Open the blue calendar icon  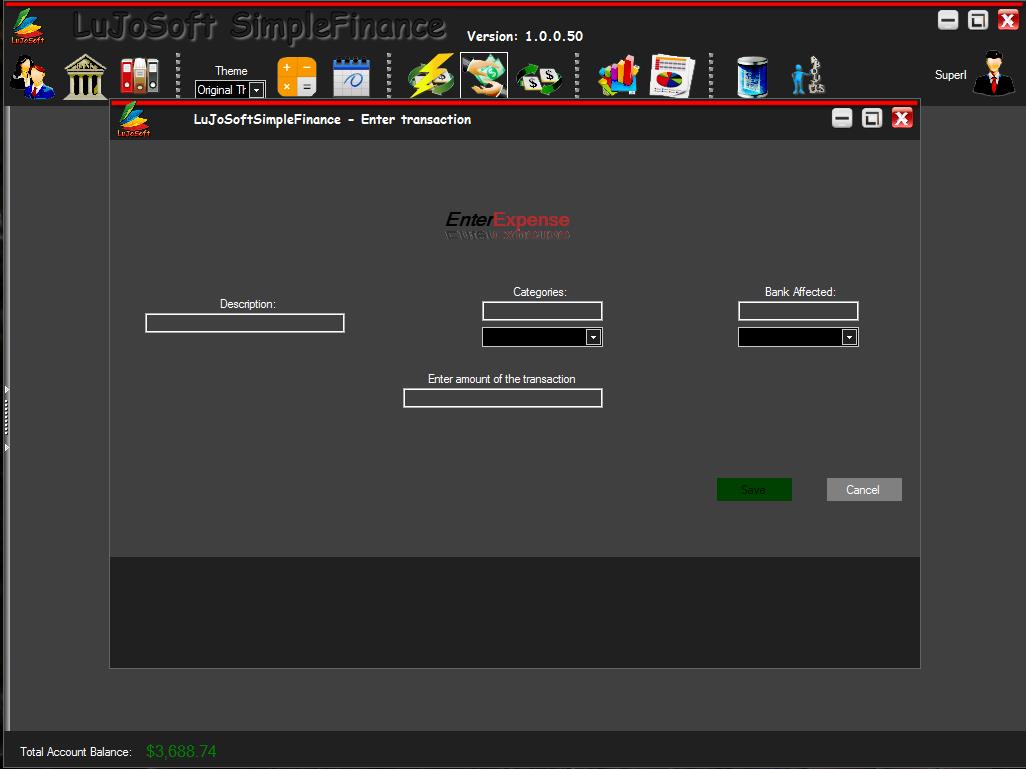coord(351,77)
